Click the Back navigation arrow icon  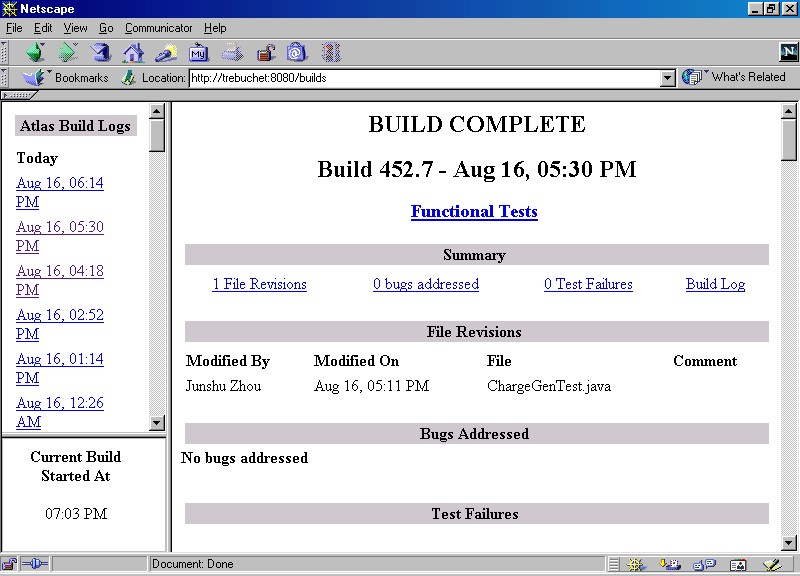tap(36, 52)
